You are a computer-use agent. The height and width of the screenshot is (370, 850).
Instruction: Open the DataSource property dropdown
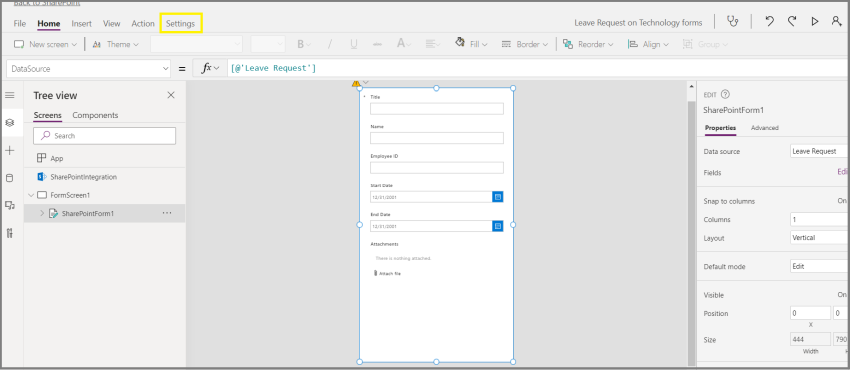tap(89, 69)
